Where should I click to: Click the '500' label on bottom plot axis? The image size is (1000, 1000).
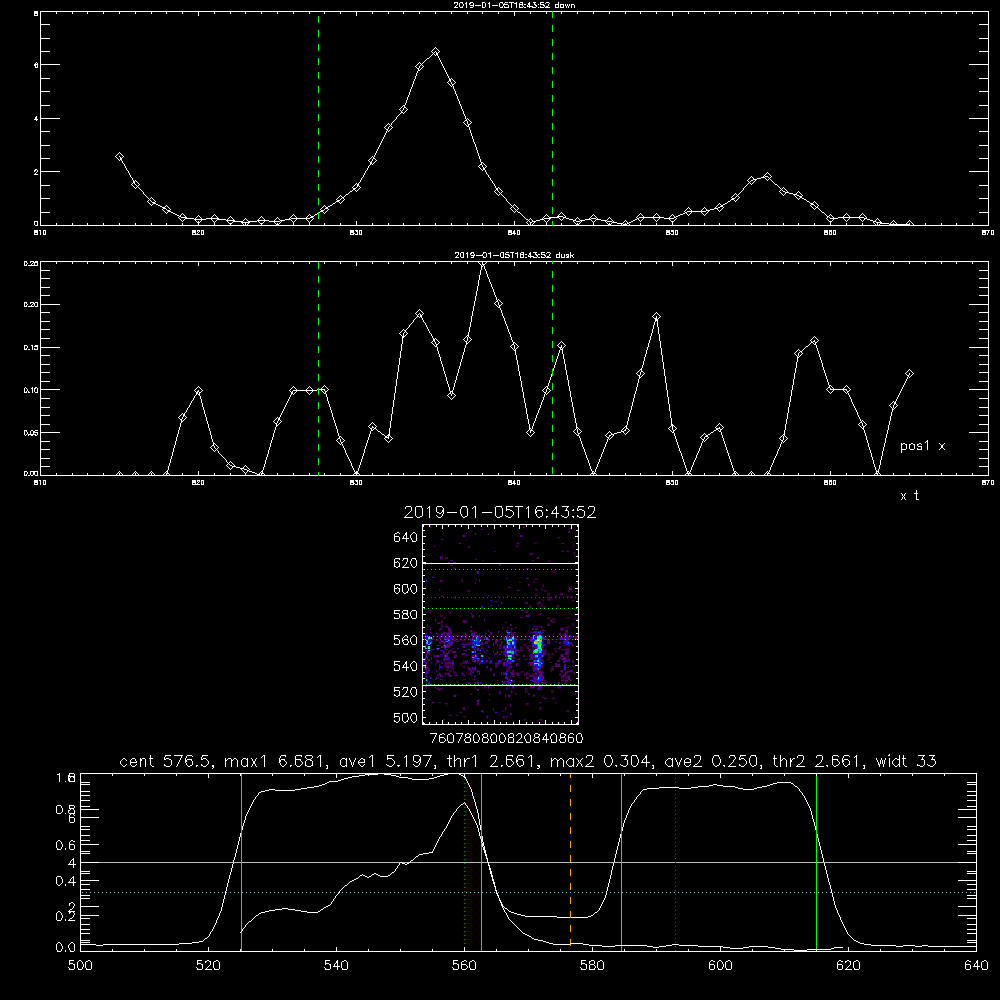point(80,966)
